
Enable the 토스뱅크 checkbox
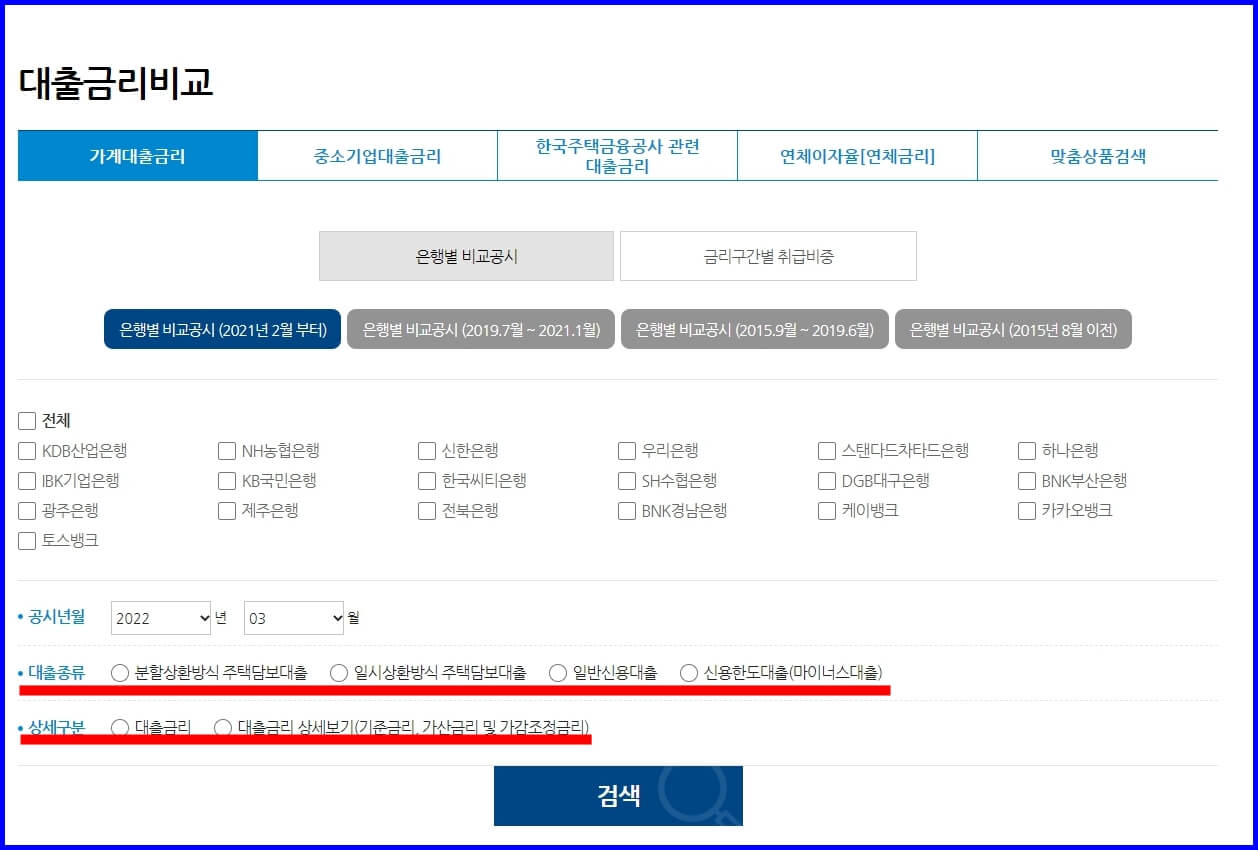[x=26, y=541]
